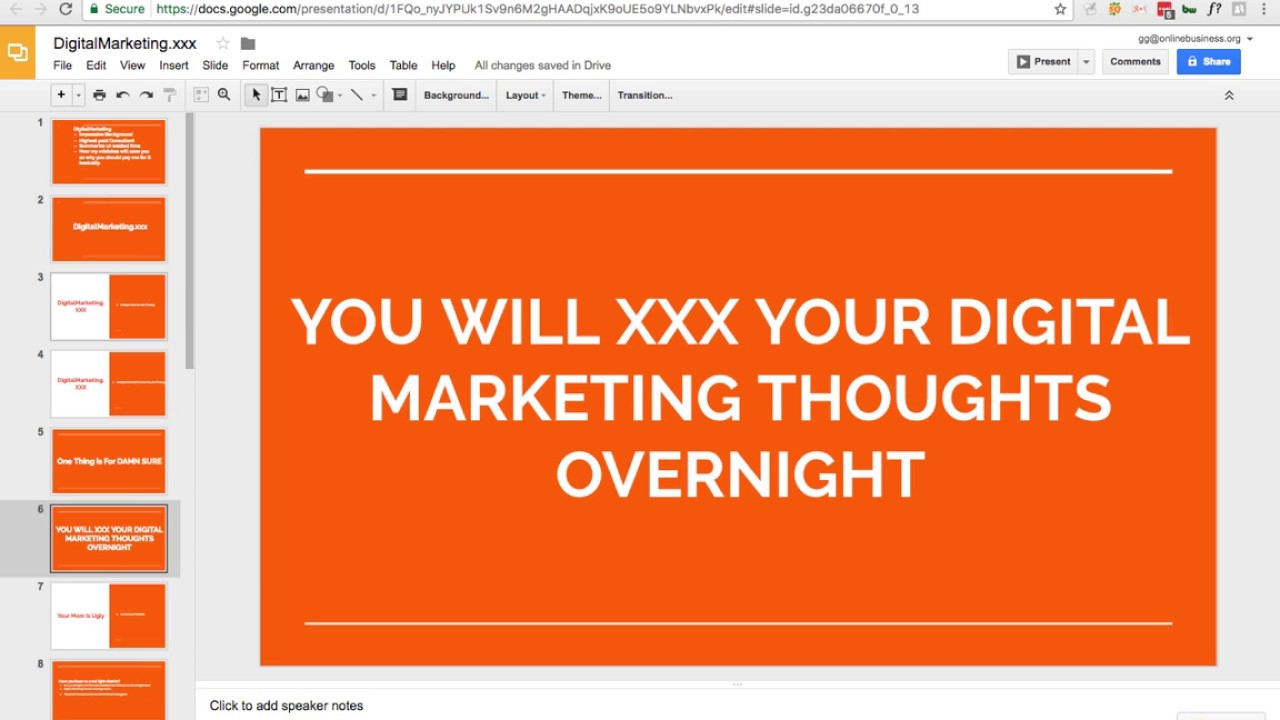Choose the select arrow cursor tool
The image size is (1280, 720).
(256, 95)
